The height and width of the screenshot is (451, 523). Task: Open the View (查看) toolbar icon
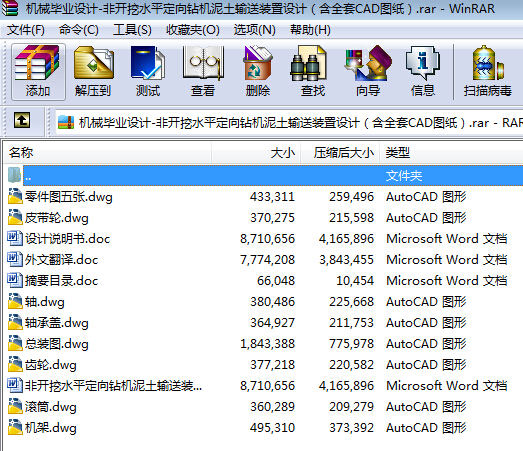203,72
